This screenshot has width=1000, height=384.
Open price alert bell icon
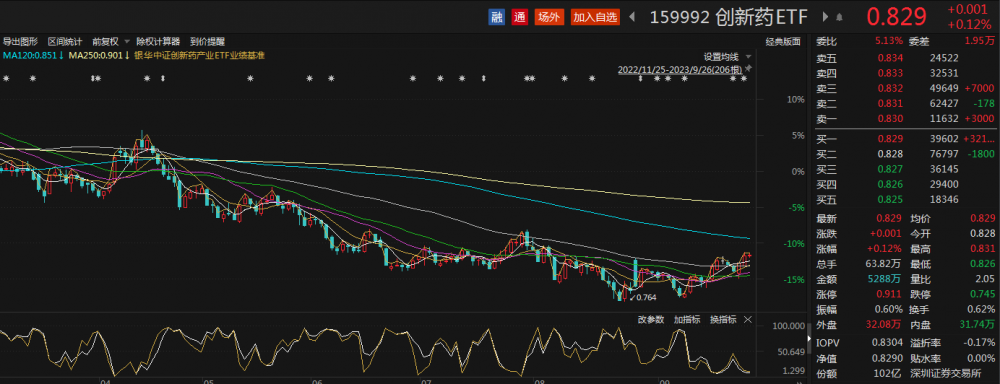pyautogui.click(x=839, y=17)
